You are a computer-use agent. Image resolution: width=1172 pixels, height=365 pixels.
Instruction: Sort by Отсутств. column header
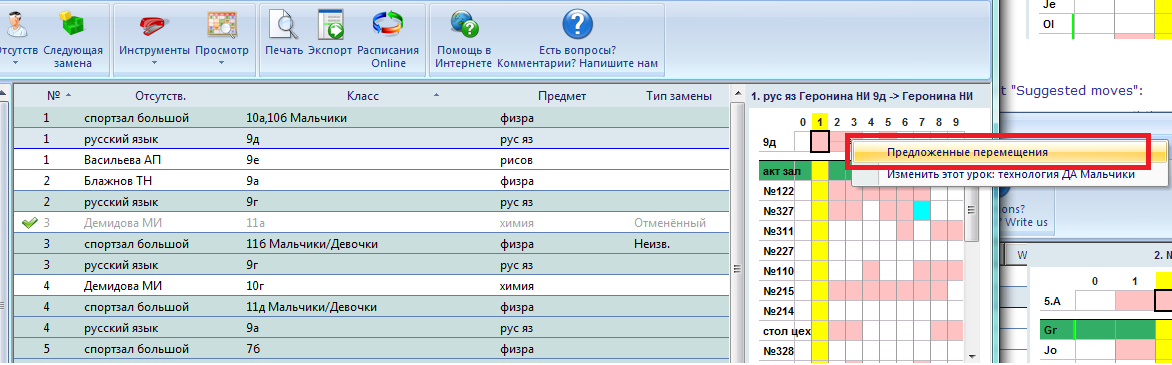point(160,96)
